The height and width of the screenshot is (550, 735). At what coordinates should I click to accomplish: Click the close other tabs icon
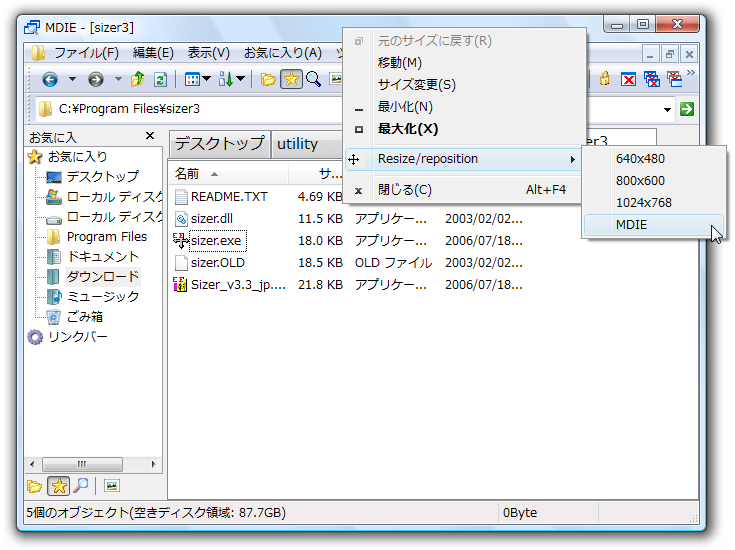point(675,79)
